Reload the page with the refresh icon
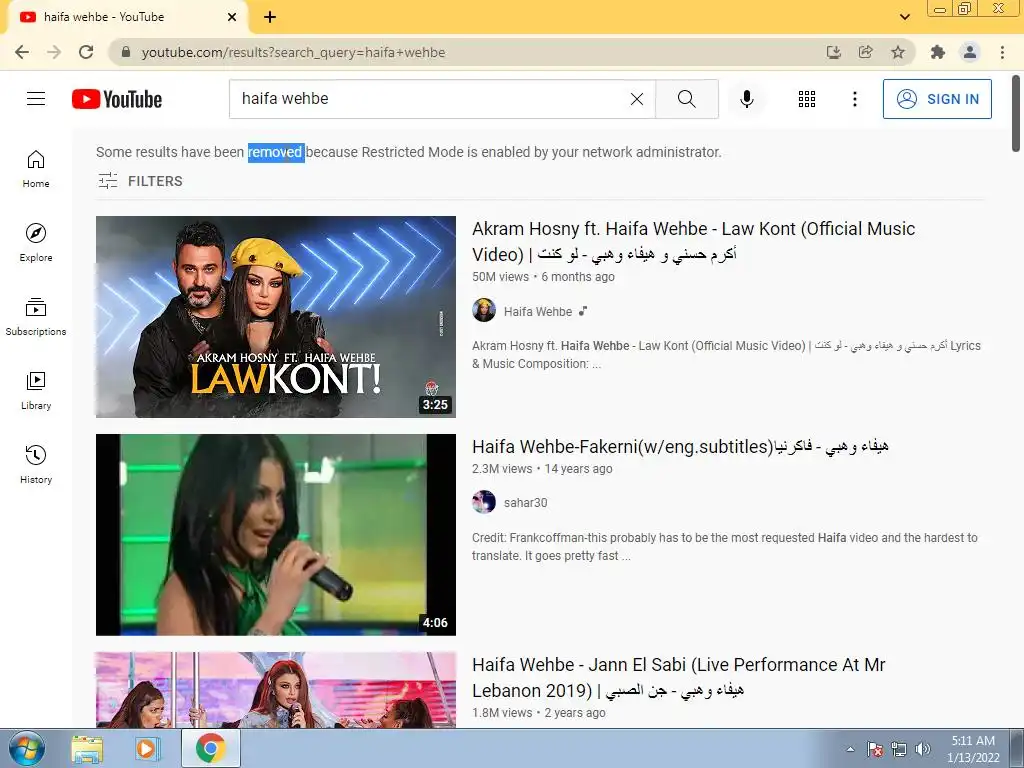1024x768 pixels. tap(86, 52)
